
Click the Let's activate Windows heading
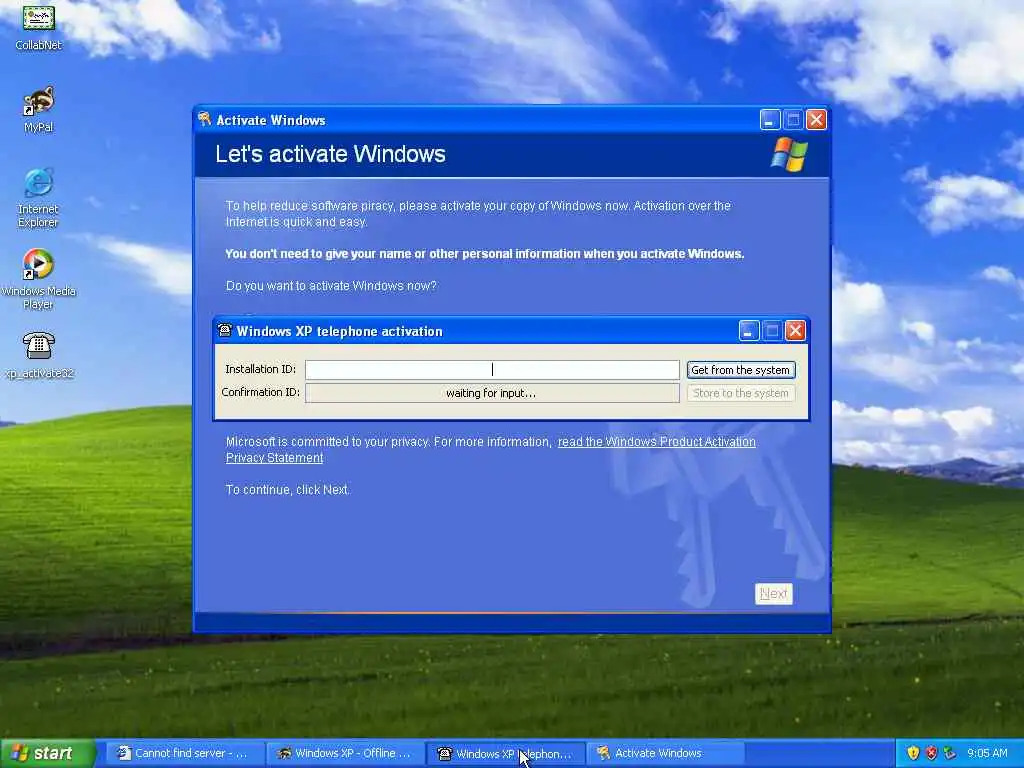click(x=330, y=154)
